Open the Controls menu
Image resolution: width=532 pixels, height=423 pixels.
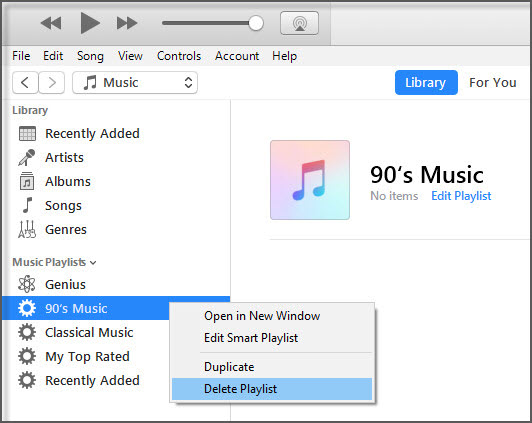point(179,56)
